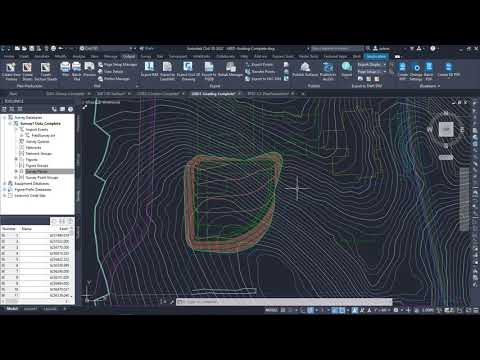Click the Easting column header in points list
The height and width of the screenshot is (360, 480).
pyautogui.click(x=64, y=229)
